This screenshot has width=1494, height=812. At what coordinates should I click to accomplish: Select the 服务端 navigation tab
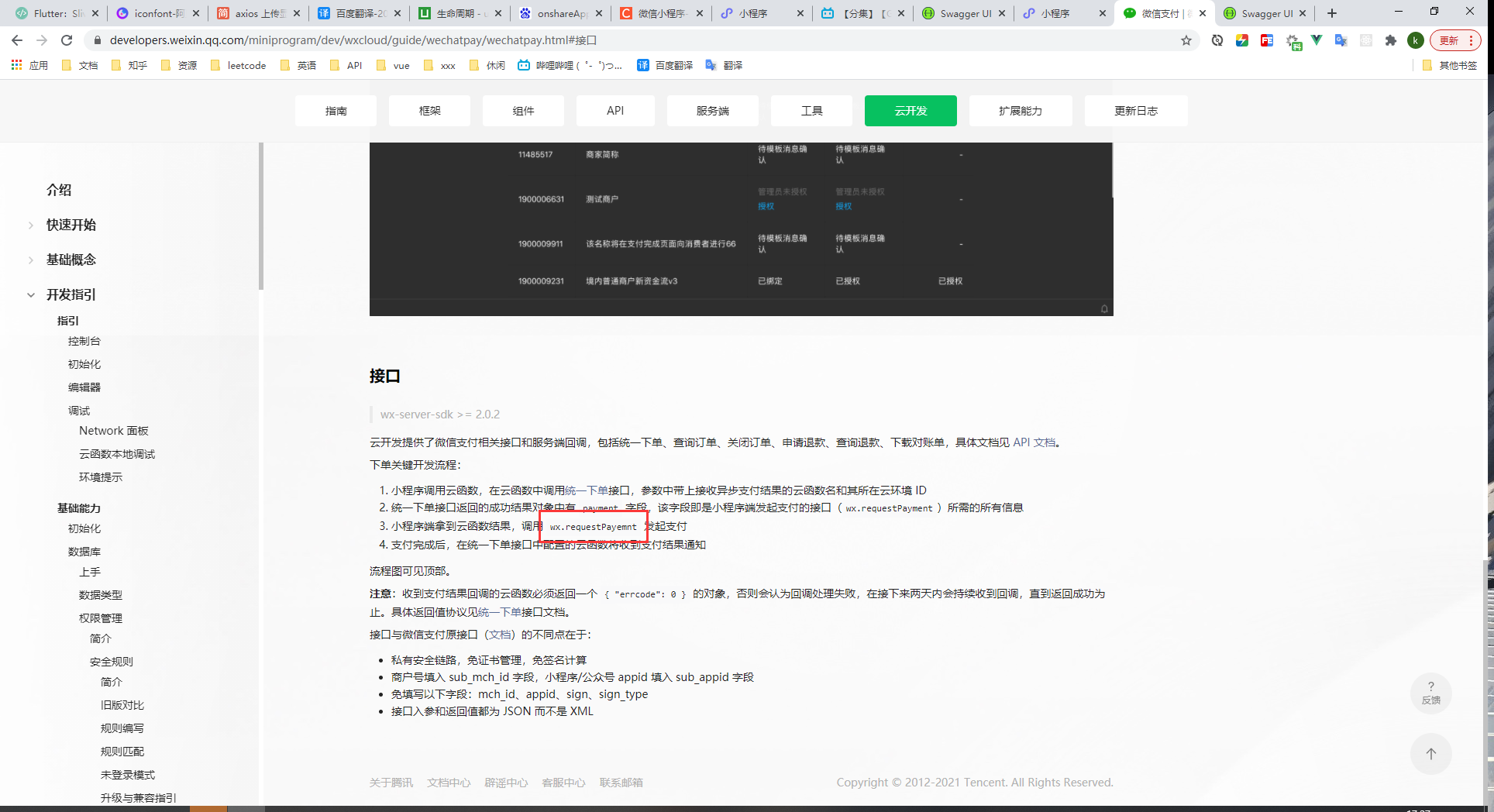[713, 111]
